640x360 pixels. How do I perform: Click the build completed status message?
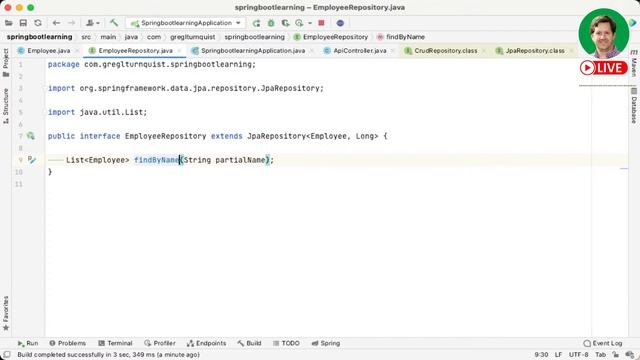[x=109, y=355]
